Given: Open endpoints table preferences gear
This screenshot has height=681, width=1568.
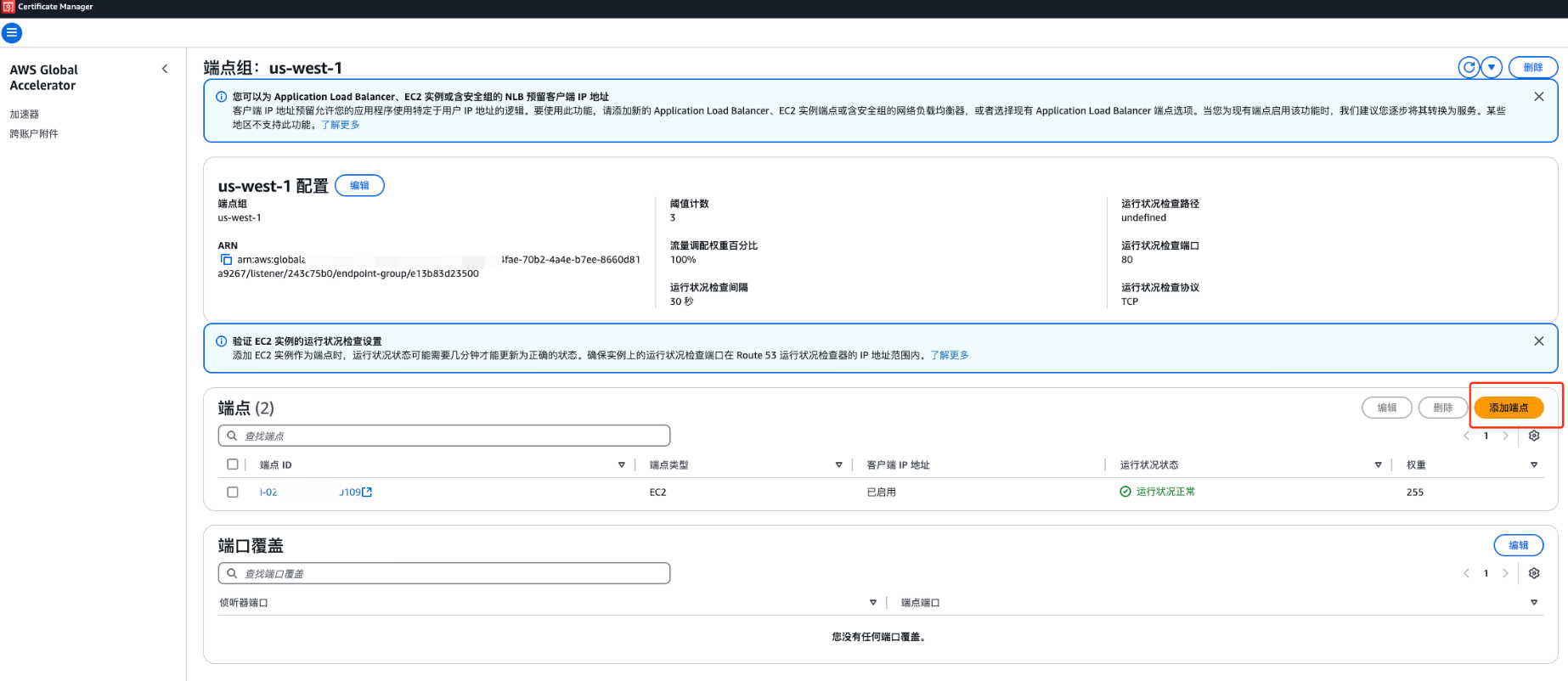Looking at the screenshot, I should pyautogui.click(x=1534, y=436).
